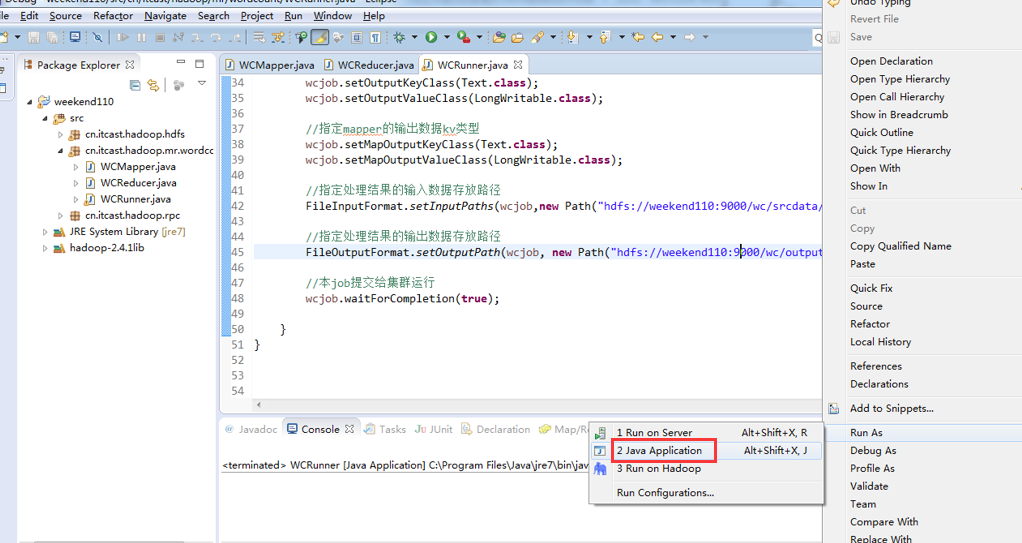Screen dimensions: 1022x543
Task: Click the Collapse All icon in Package Explorer
Action: (135, 85)
